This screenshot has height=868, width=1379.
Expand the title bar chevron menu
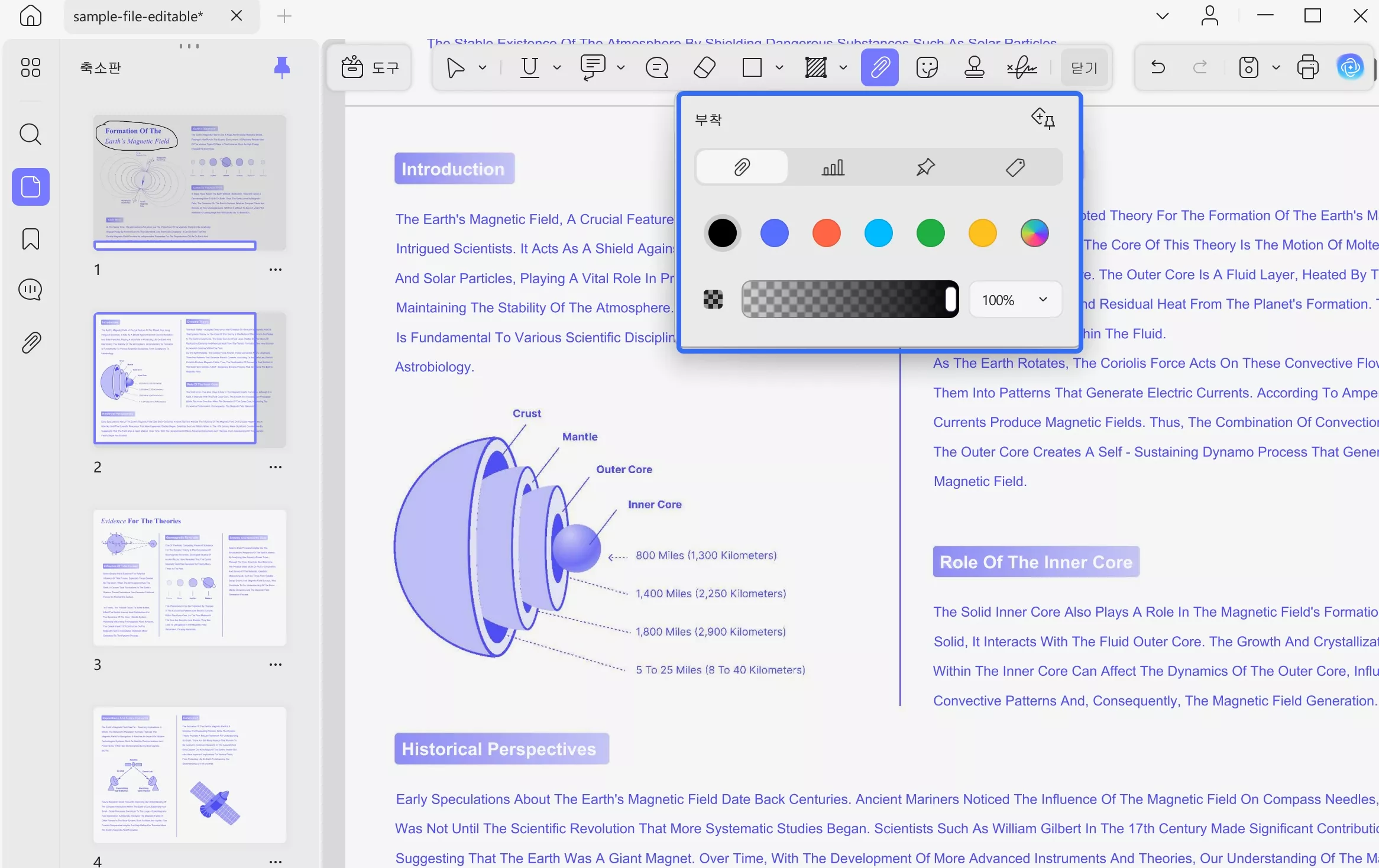tap(1163, 16)
